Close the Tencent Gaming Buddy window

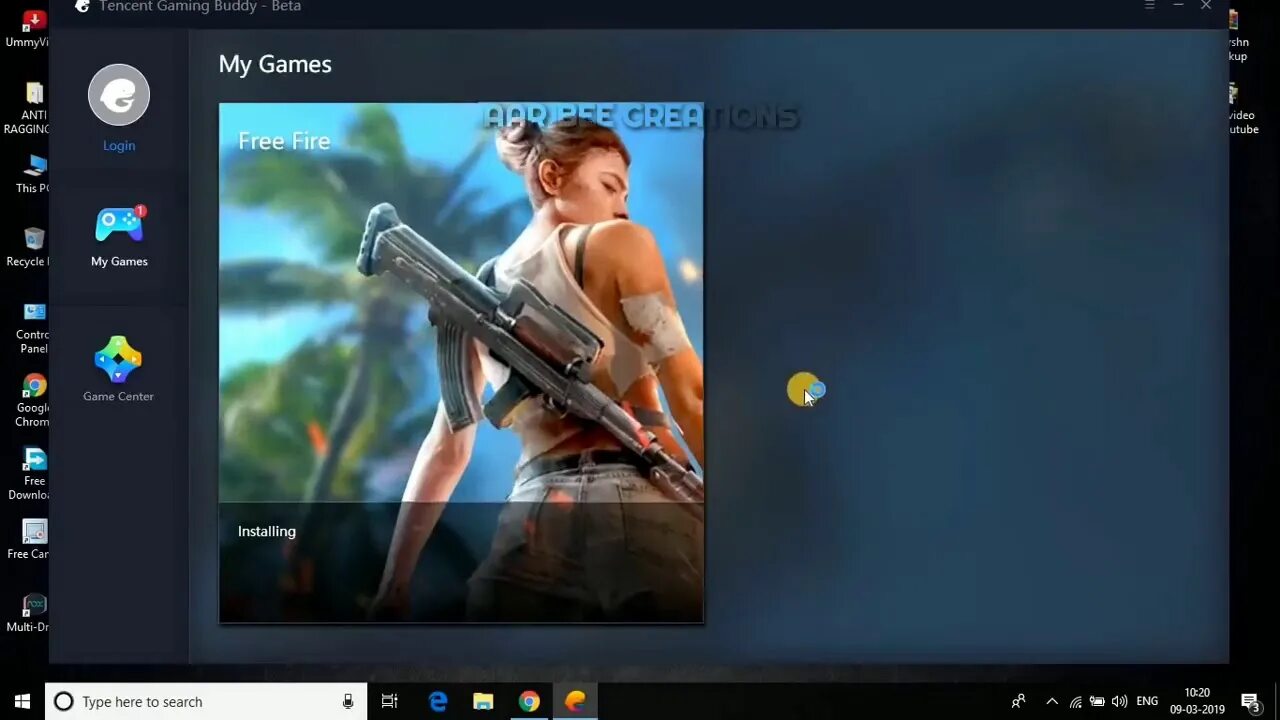(1206, 6)
